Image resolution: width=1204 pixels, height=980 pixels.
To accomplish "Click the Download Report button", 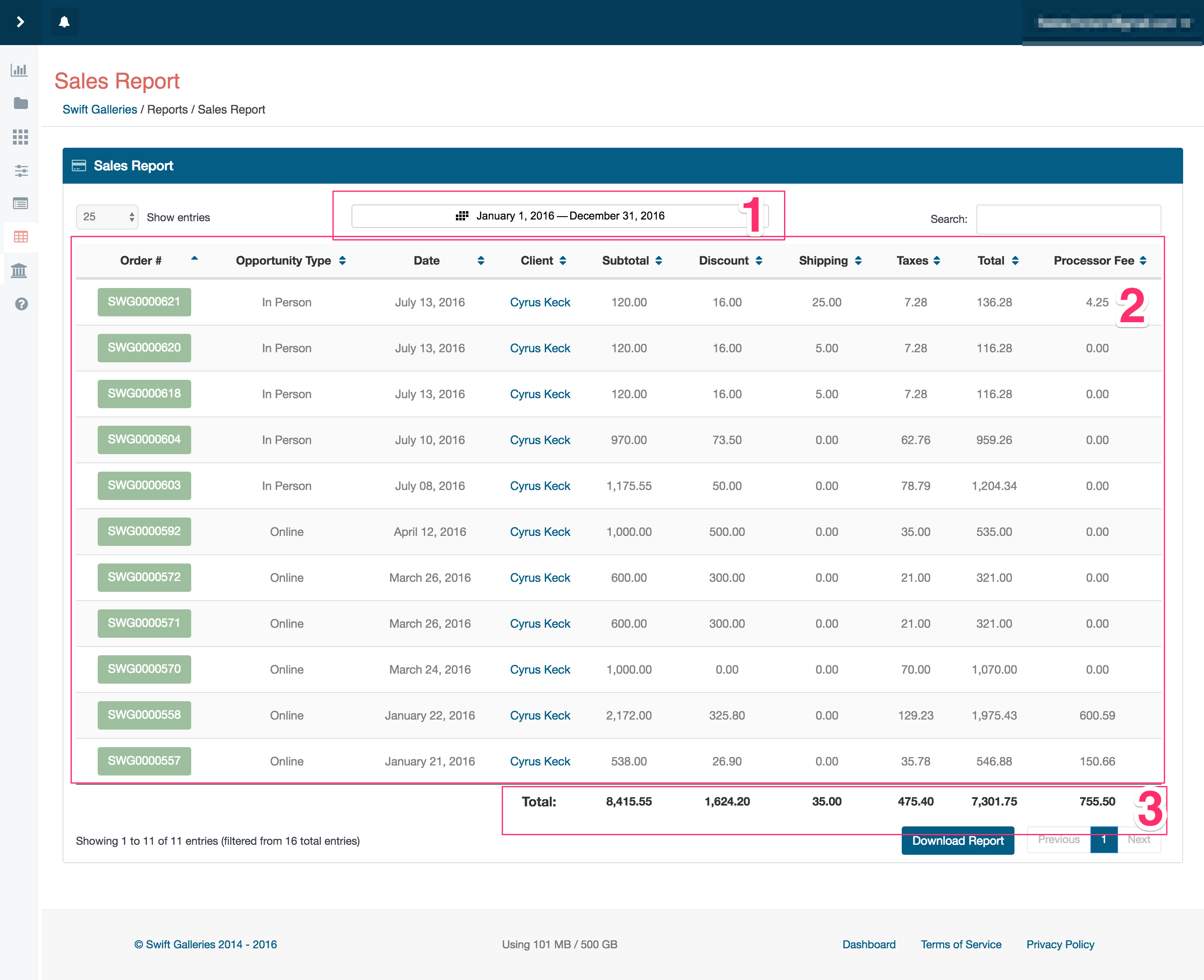I will [958, 841].
